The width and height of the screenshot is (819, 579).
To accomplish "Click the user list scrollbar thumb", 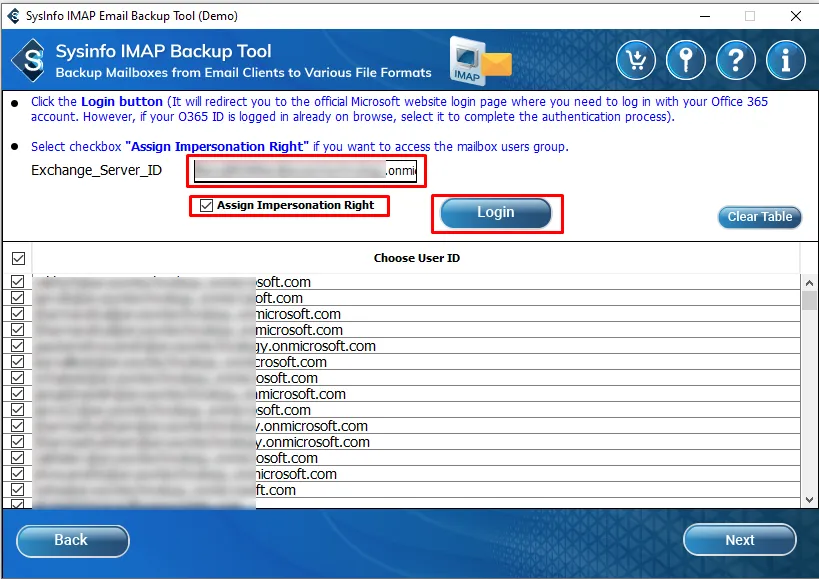I will click(809, 300).
